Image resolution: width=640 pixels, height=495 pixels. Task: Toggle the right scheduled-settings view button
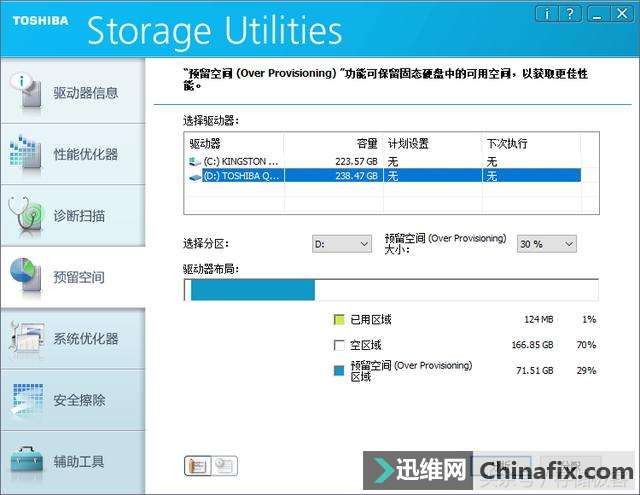click(x=224, y=466)
